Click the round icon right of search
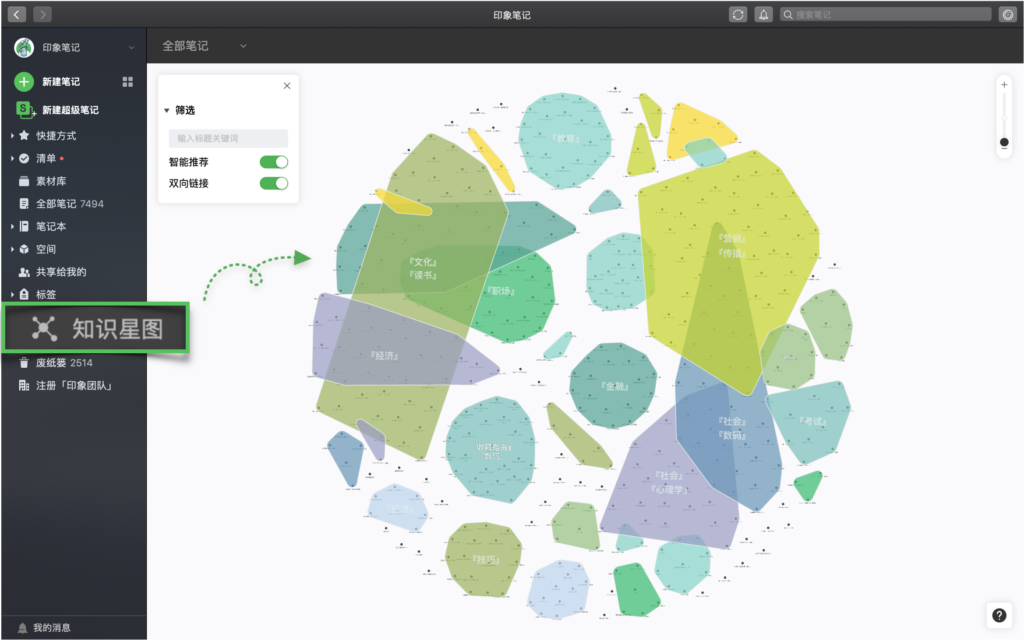Image resolution: width=1024 pixels, height=640 pixels. coord(1008,14)
